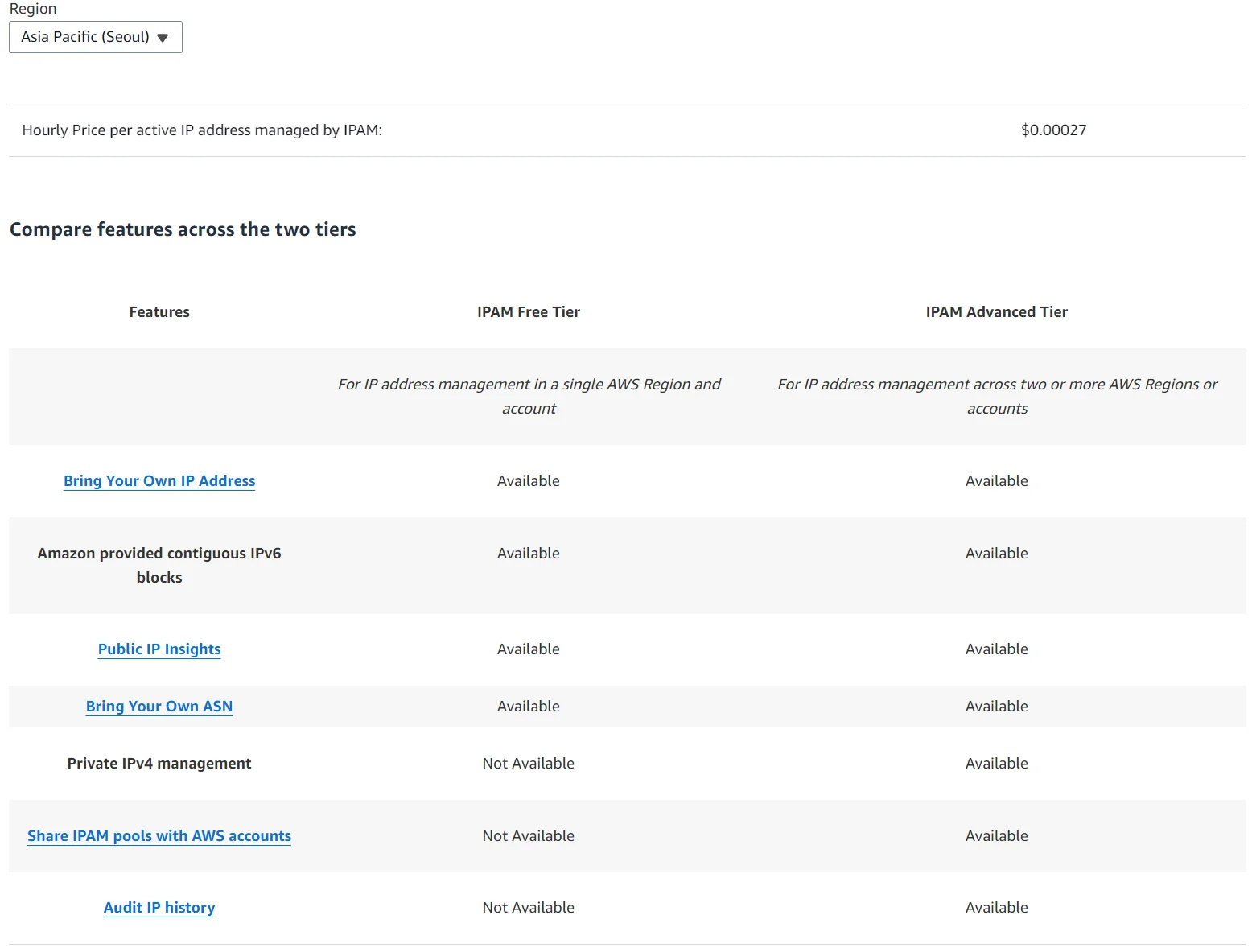Viewport: 1252px width, 952px height.
Task: Visit the Audit IP history link
Action: pos(159,907)
